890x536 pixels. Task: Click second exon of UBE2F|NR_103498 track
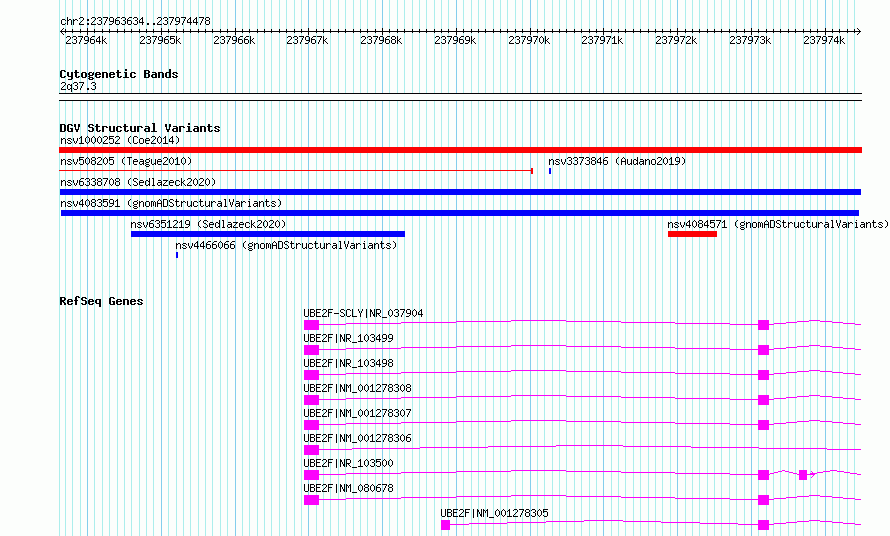[x=763, y=375]
